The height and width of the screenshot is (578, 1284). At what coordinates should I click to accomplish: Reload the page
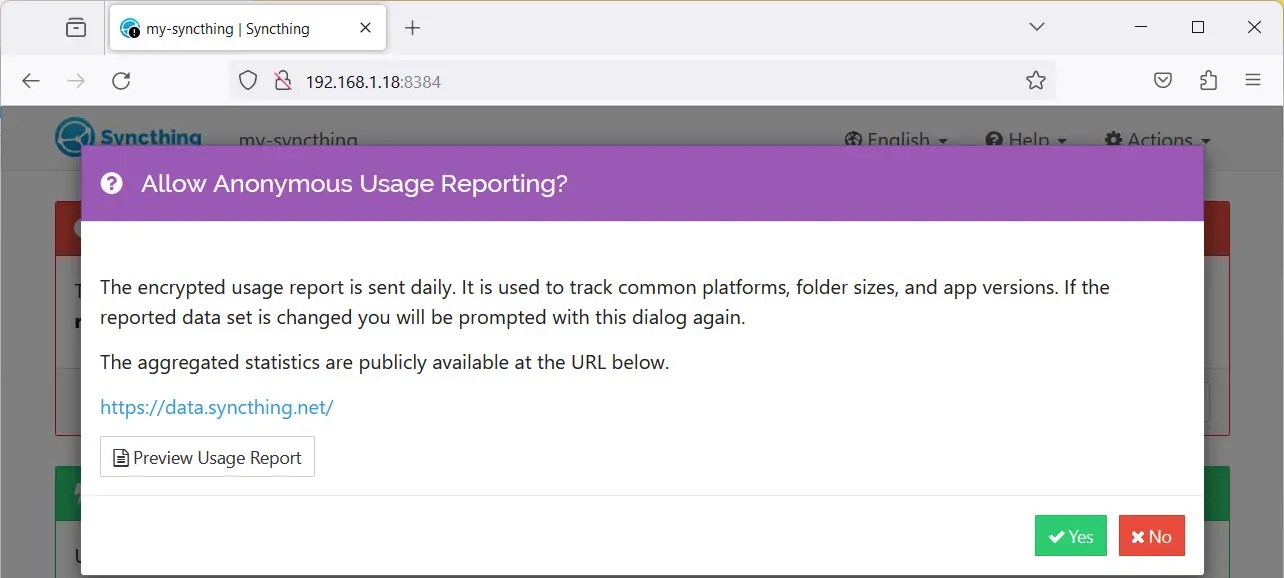click(121, 80)
